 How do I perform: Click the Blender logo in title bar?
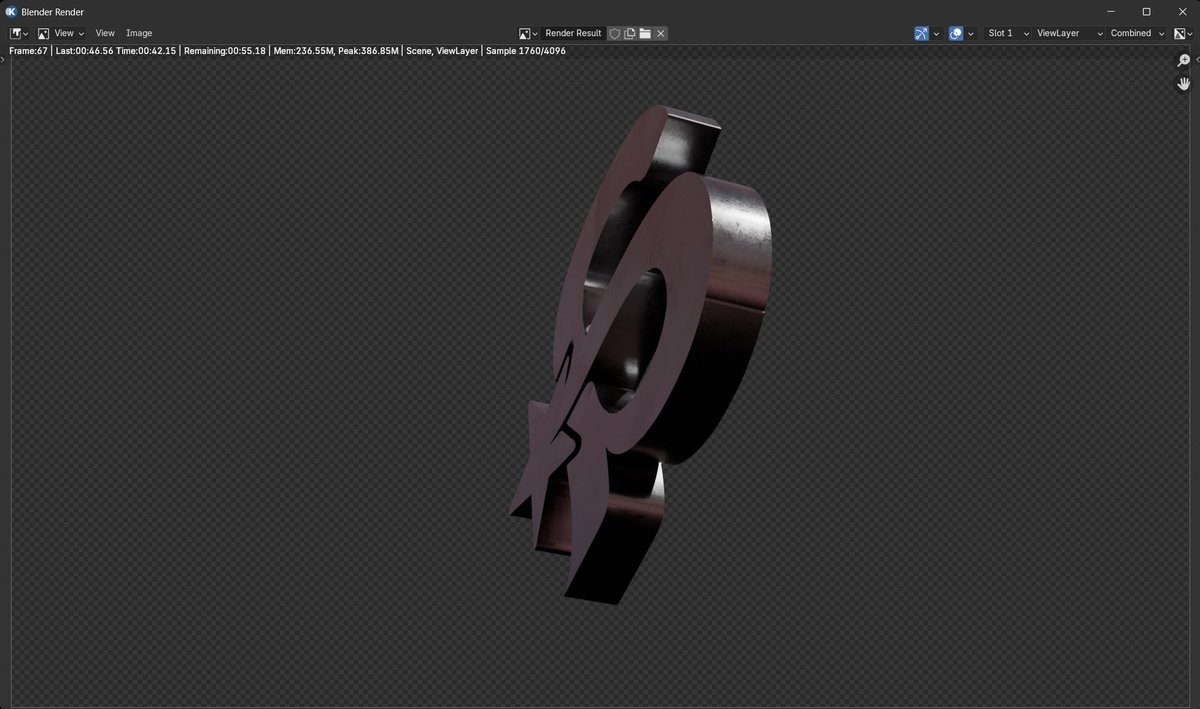(x=11, y=11)
